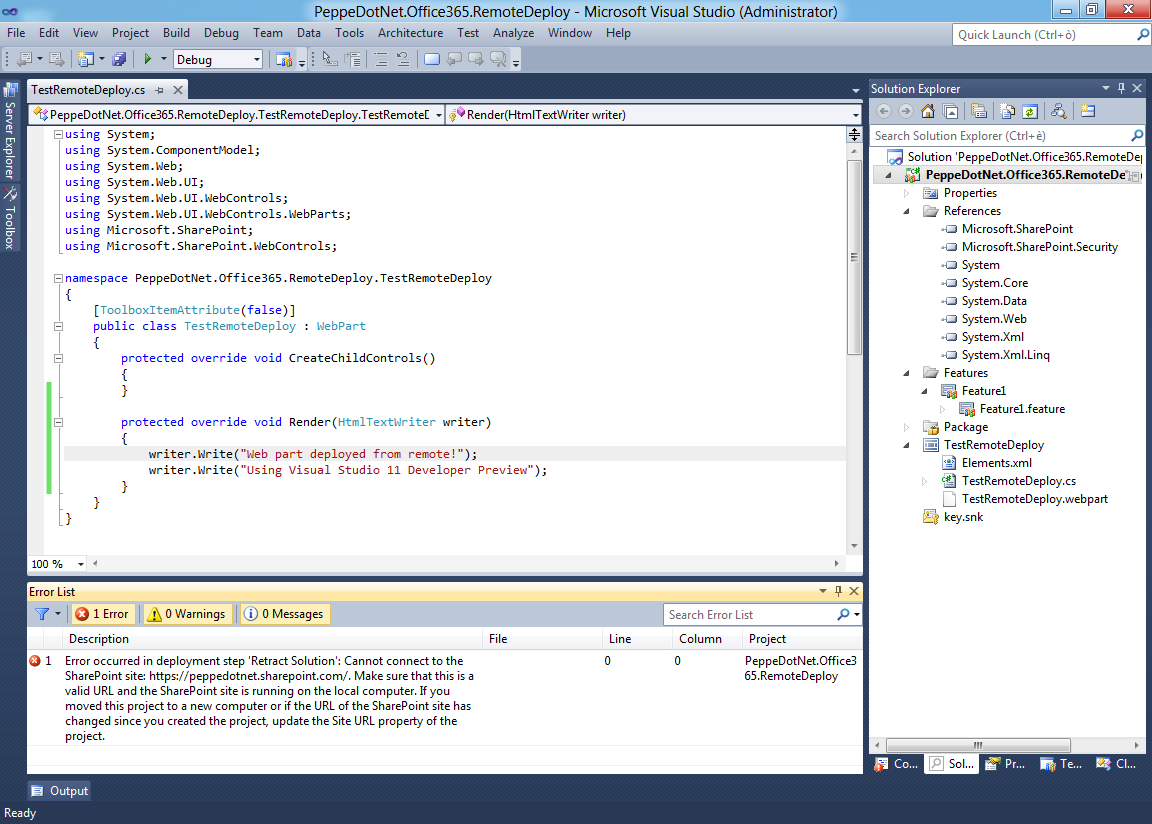This screenshot has height=824, width=1152.
Task: Click the Comment Selection toolbar icon
Action: point(381,59)
